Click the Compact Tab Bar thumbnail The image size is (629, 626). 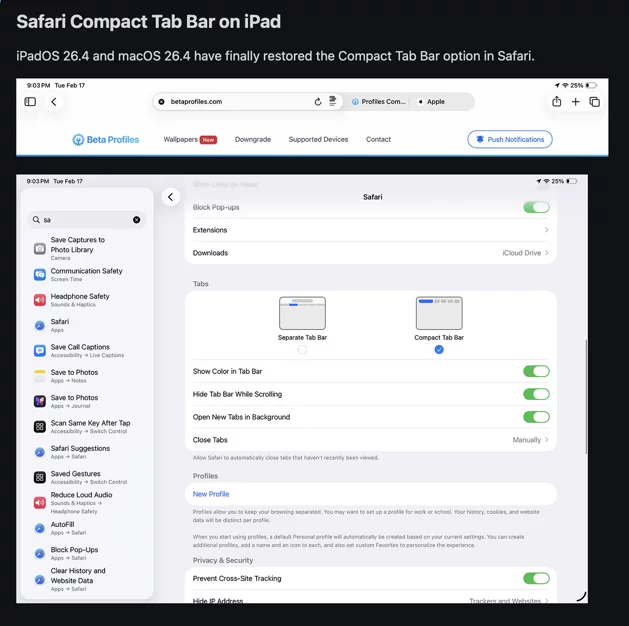click(439, 313)
